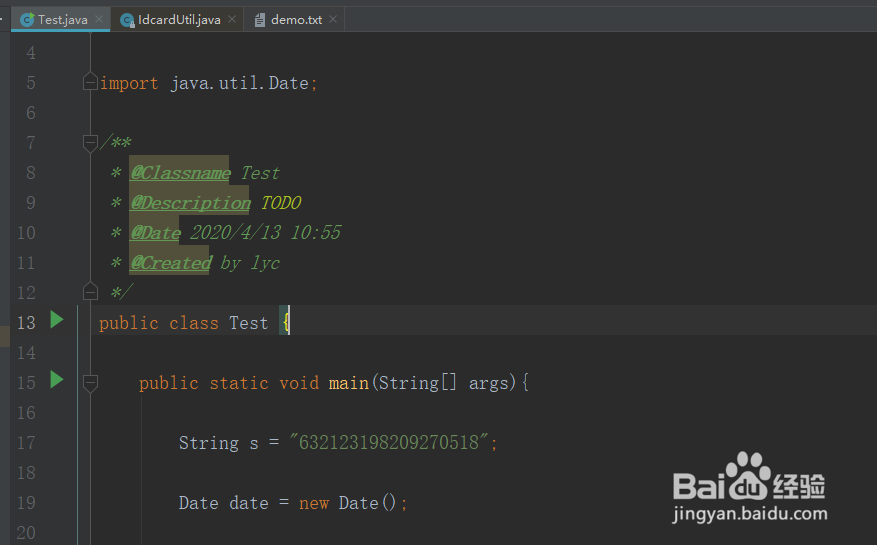The width and height of the screenshot is (877, 545).
Task: Close the demo.txt tab
Action: [x=333, y=19]
